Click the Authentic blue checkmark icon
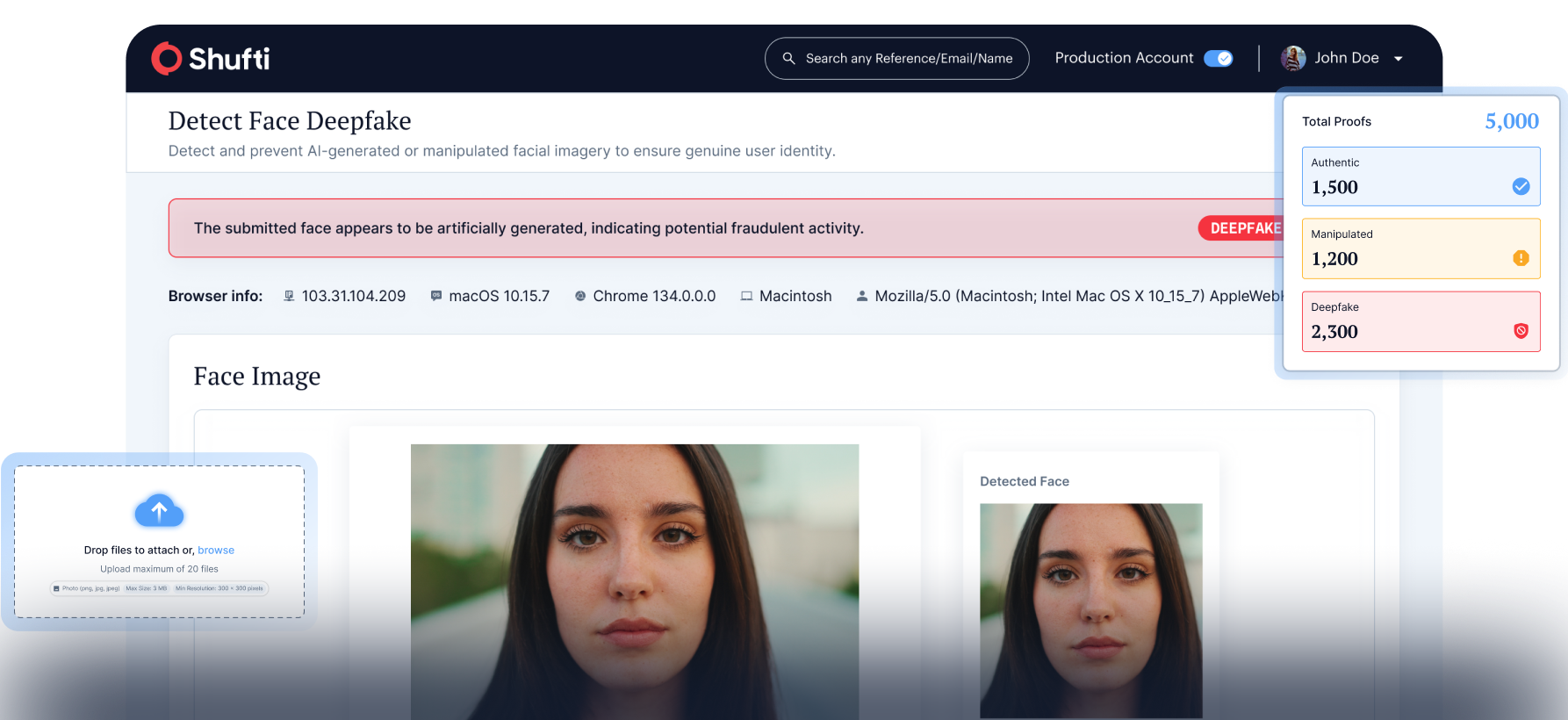1568x720 pixels. (1521, 186)
